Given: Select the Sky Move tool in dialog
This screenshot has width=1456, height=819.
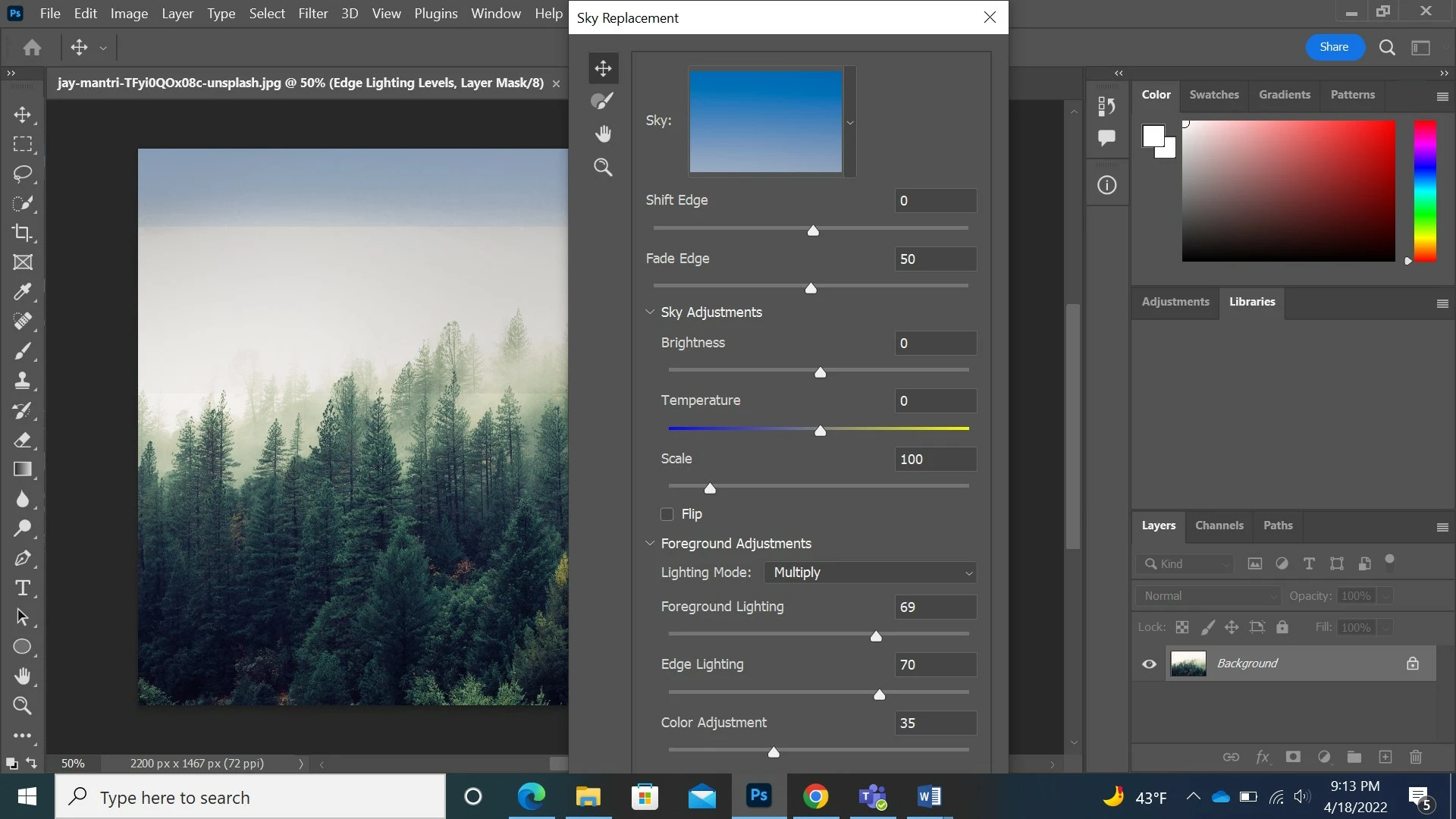Looking at the screenshot, I should pyautogui.click(x=603, y=68).
